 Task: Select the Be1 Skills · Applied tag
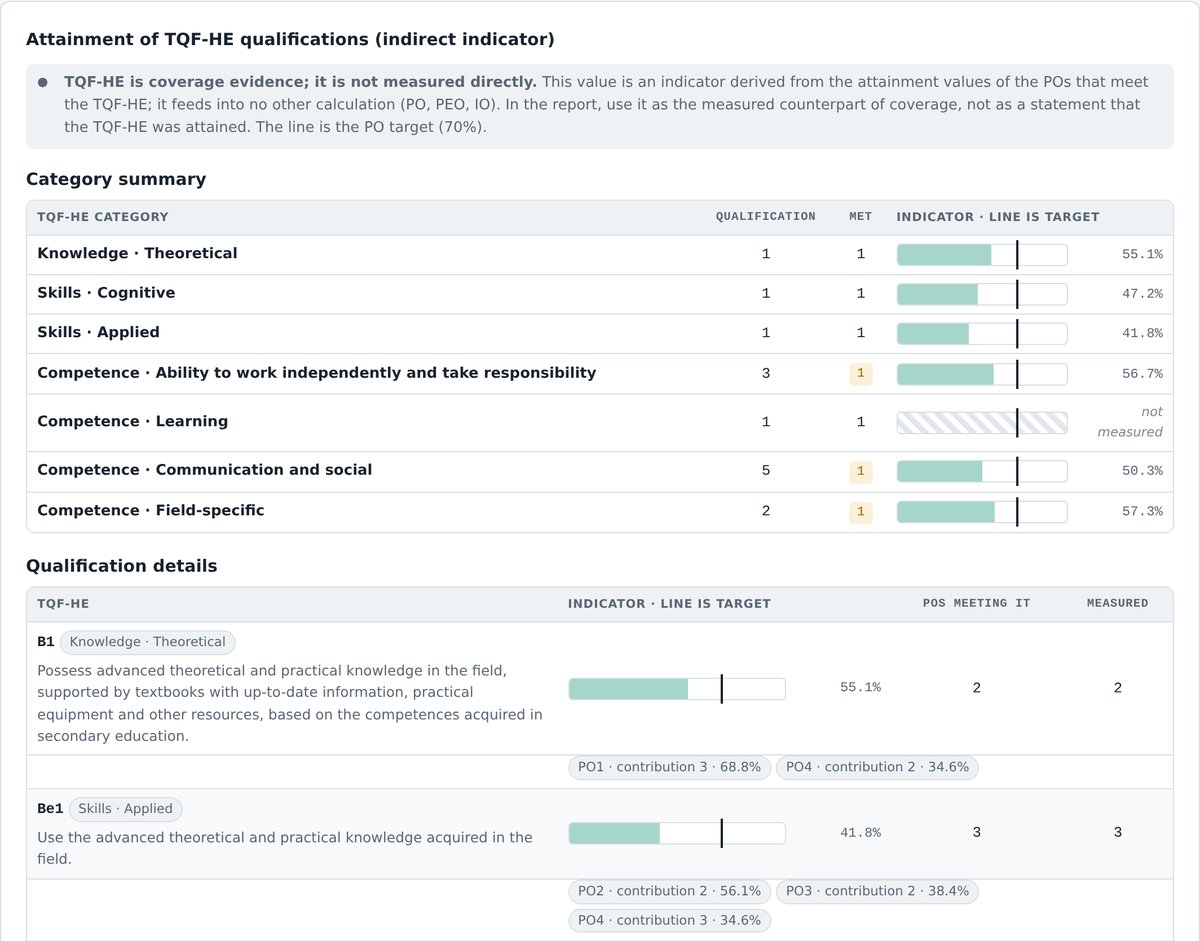(x=125, y=809)
